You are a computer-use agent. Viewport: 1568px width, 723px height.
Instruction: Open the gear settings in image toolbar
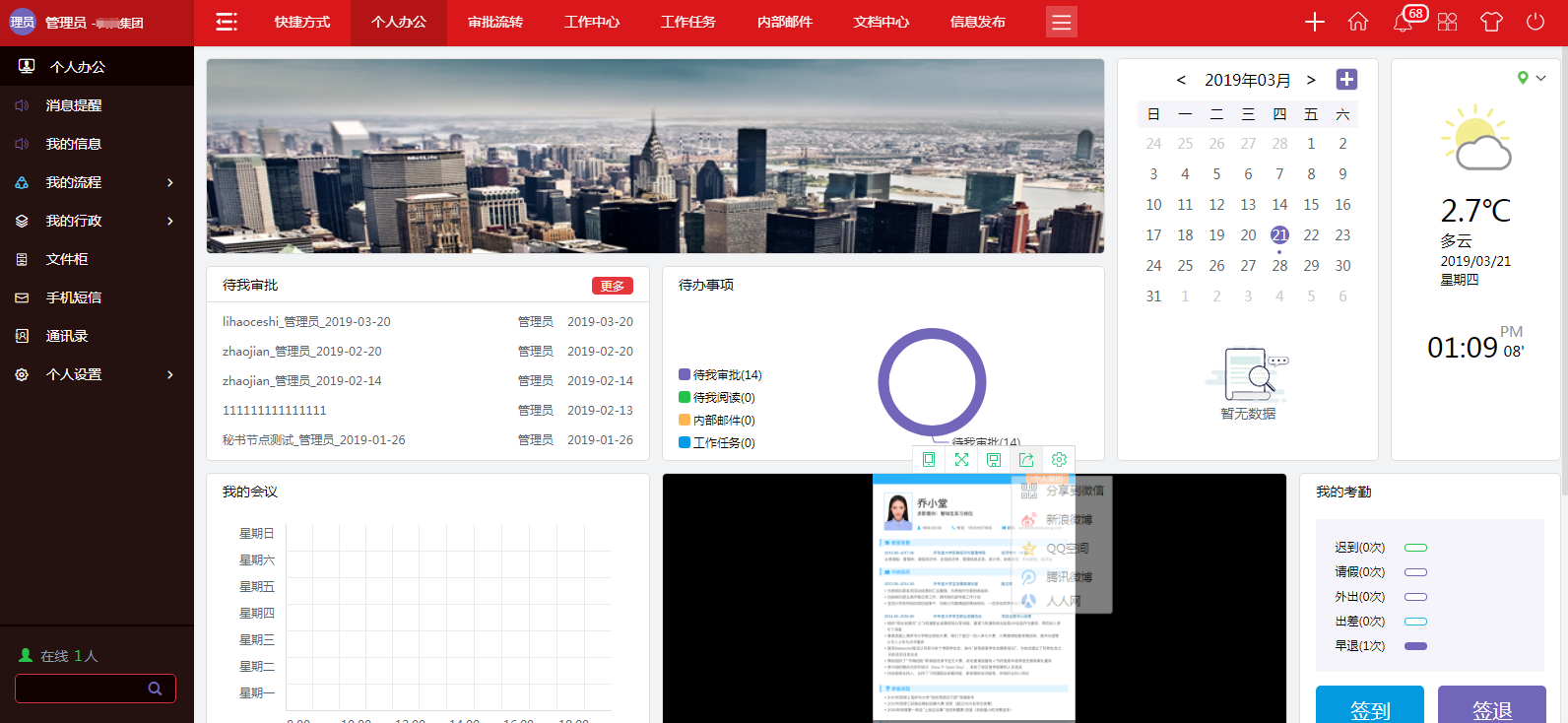[x=1059, y=459]
